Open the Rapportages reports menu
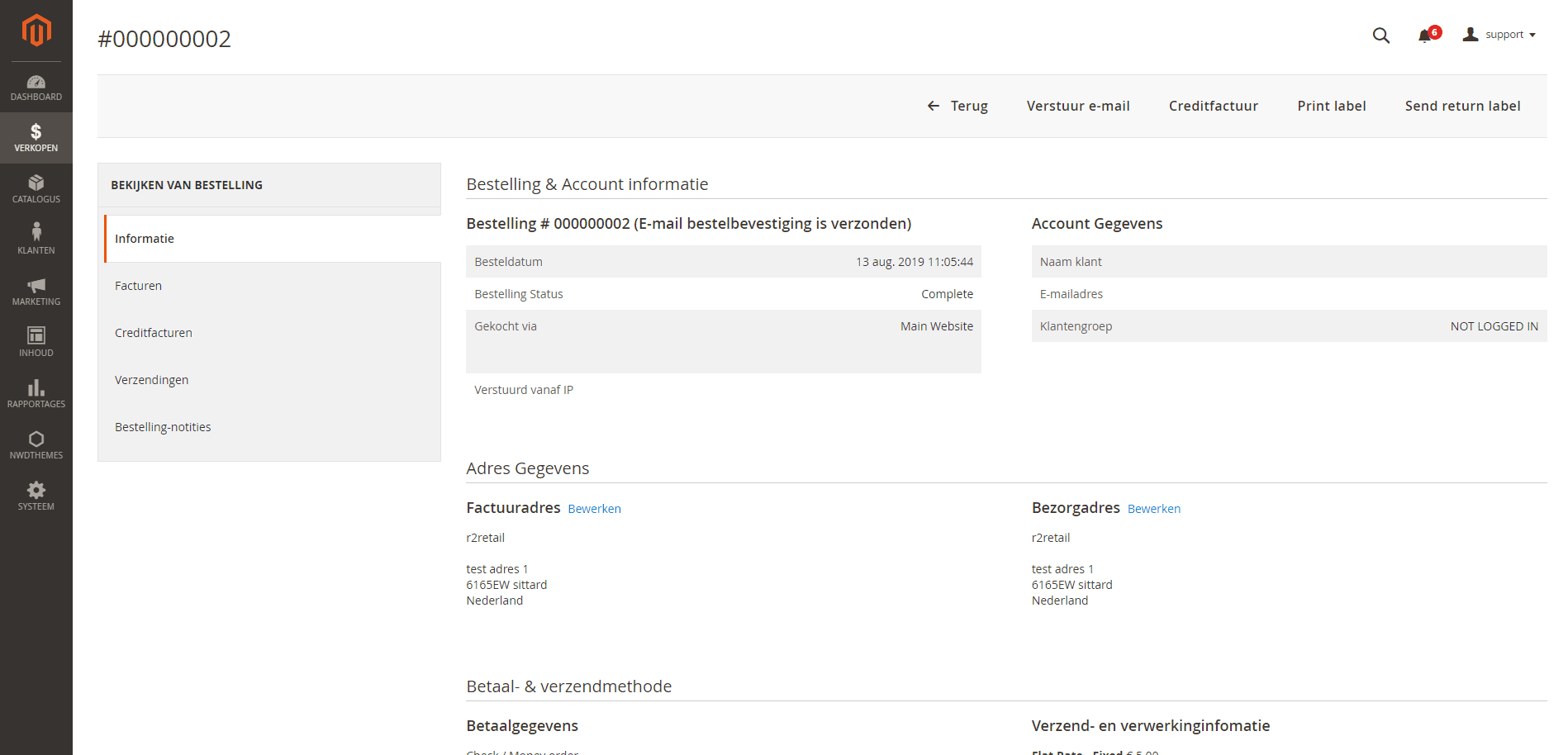Screen dimensions: 1568x755 coord(36,394)
